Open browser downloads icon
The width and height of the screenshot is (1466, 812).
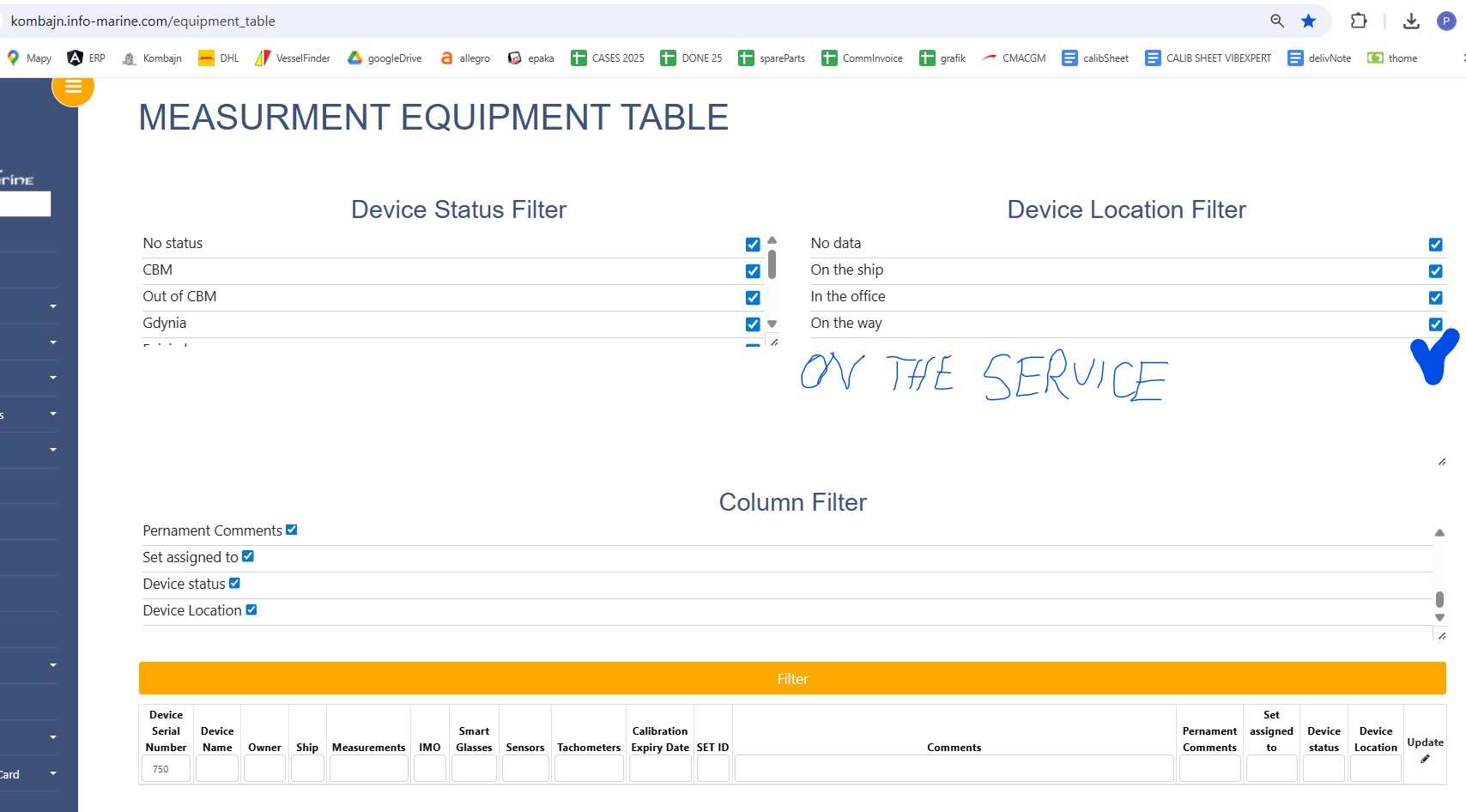pos(1411,21)
